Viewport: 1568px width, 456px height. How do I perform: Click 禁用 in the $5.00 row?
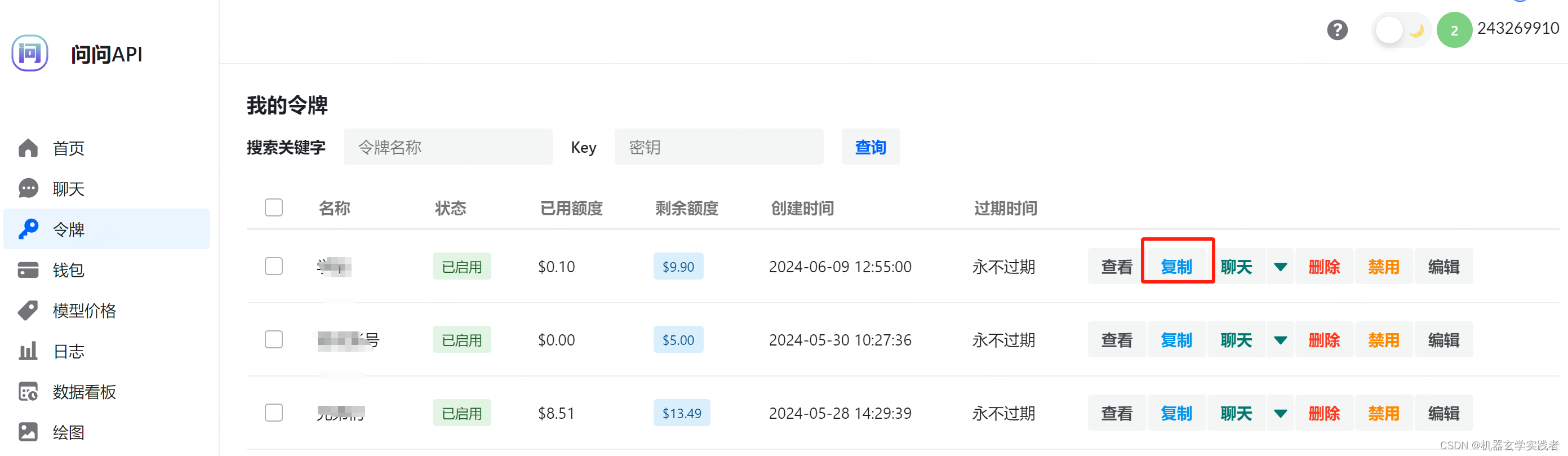coord(1384,340)
